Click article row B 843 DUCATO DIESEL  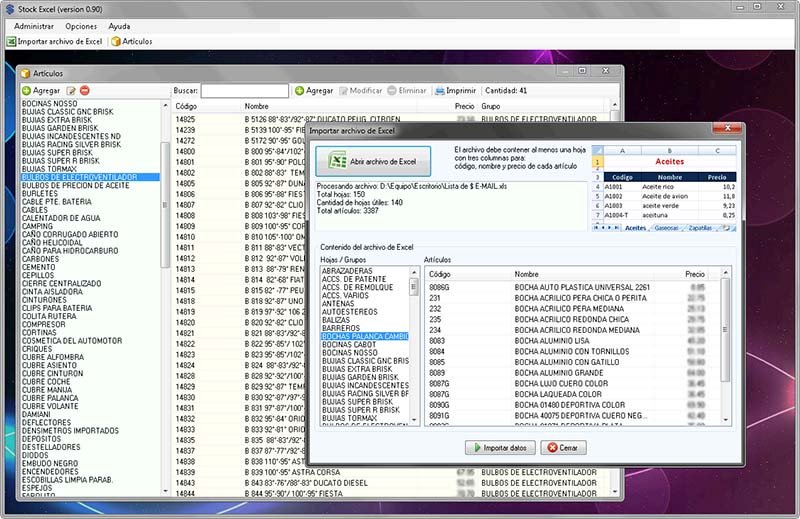[x=390, y=483]
